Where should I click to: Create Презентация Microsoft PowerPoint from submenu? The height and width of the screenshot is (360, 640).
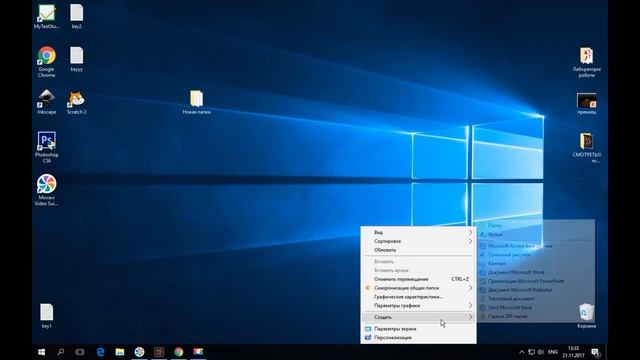click(536, 281)
